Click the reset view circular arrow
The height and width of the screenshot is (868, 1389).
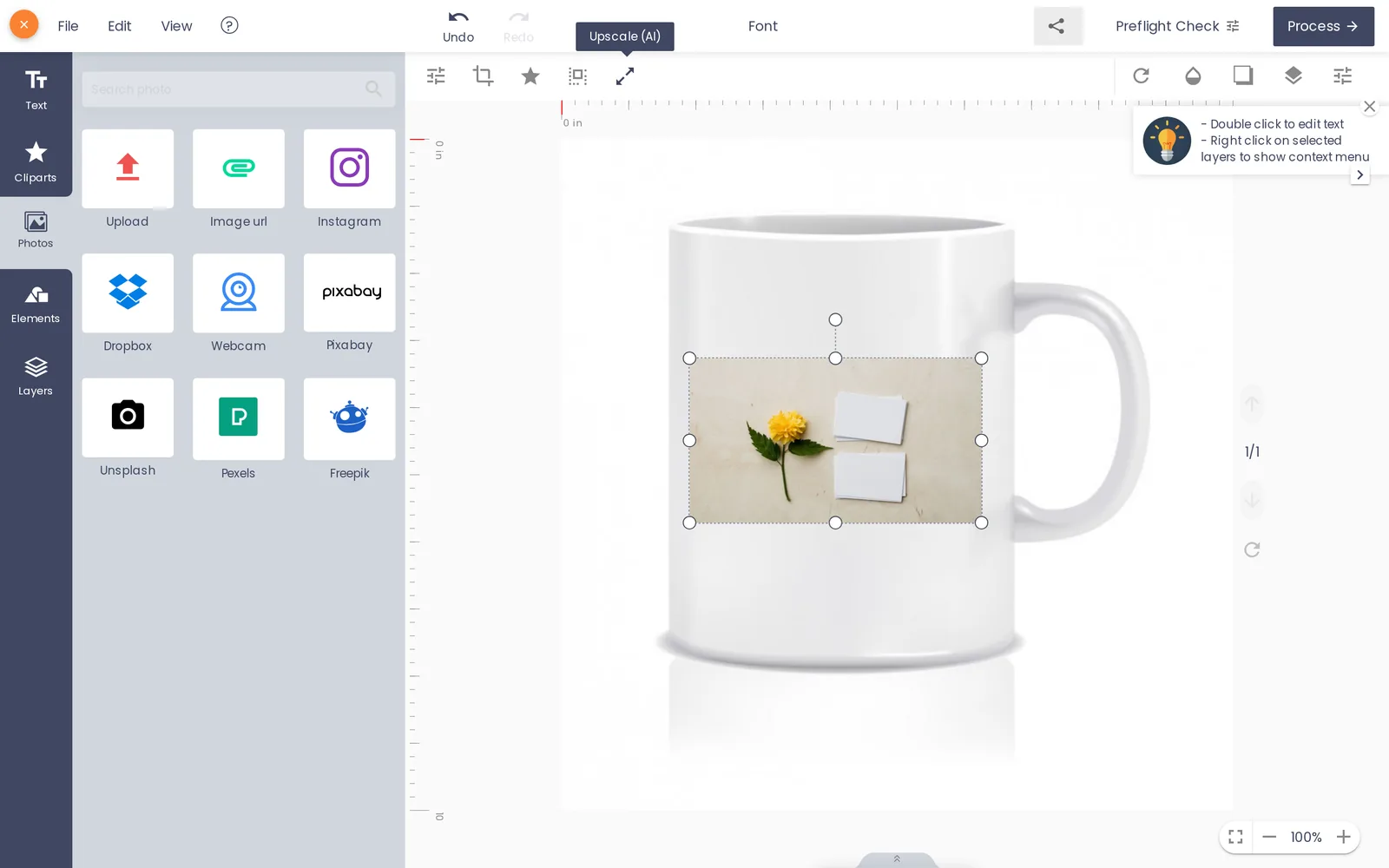click(1252, 549)
